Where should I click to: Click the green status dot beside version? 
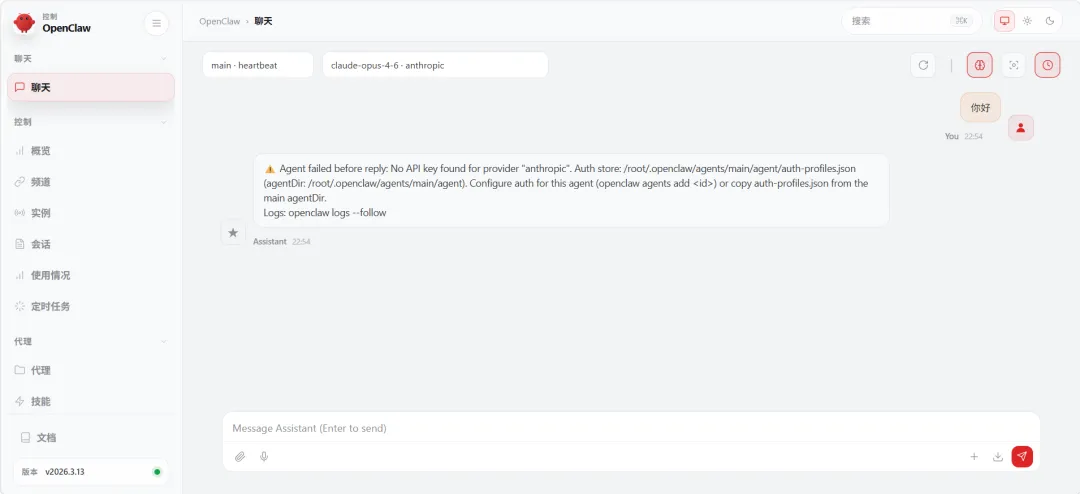[157, 472]
